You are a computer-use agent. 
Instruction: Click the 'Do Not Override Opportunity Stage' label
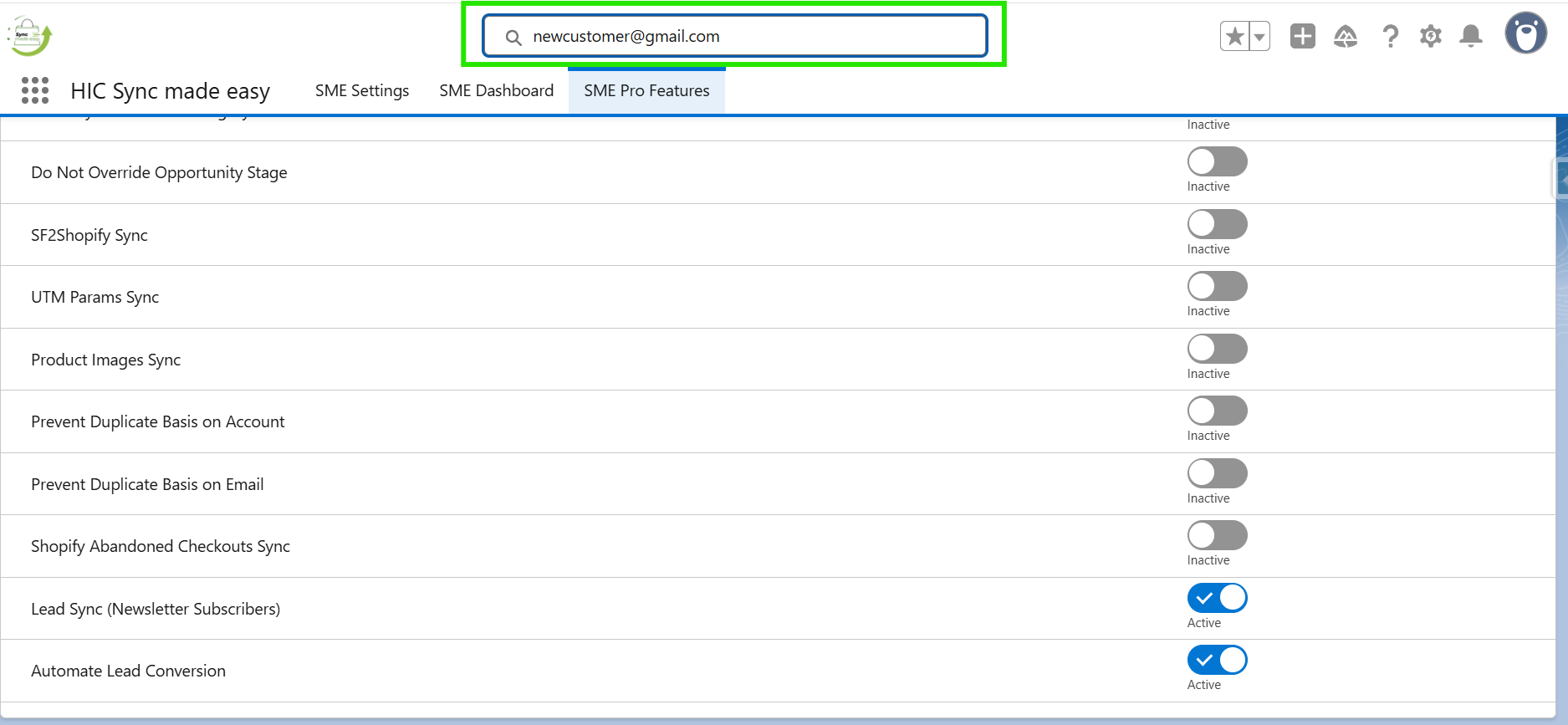[159, 172]
